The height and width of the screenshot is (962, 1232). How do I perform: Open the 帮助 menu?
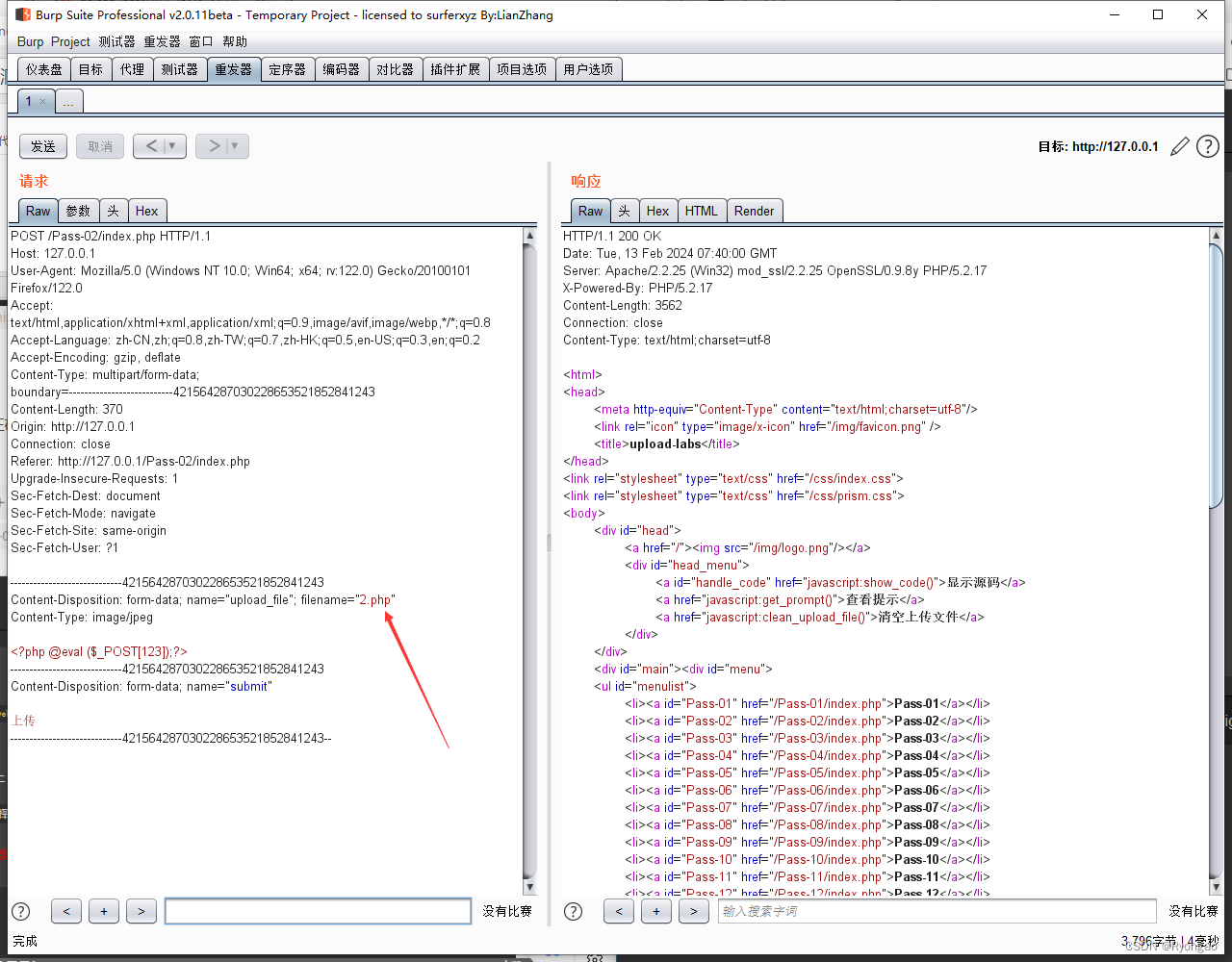click(235, 41)
